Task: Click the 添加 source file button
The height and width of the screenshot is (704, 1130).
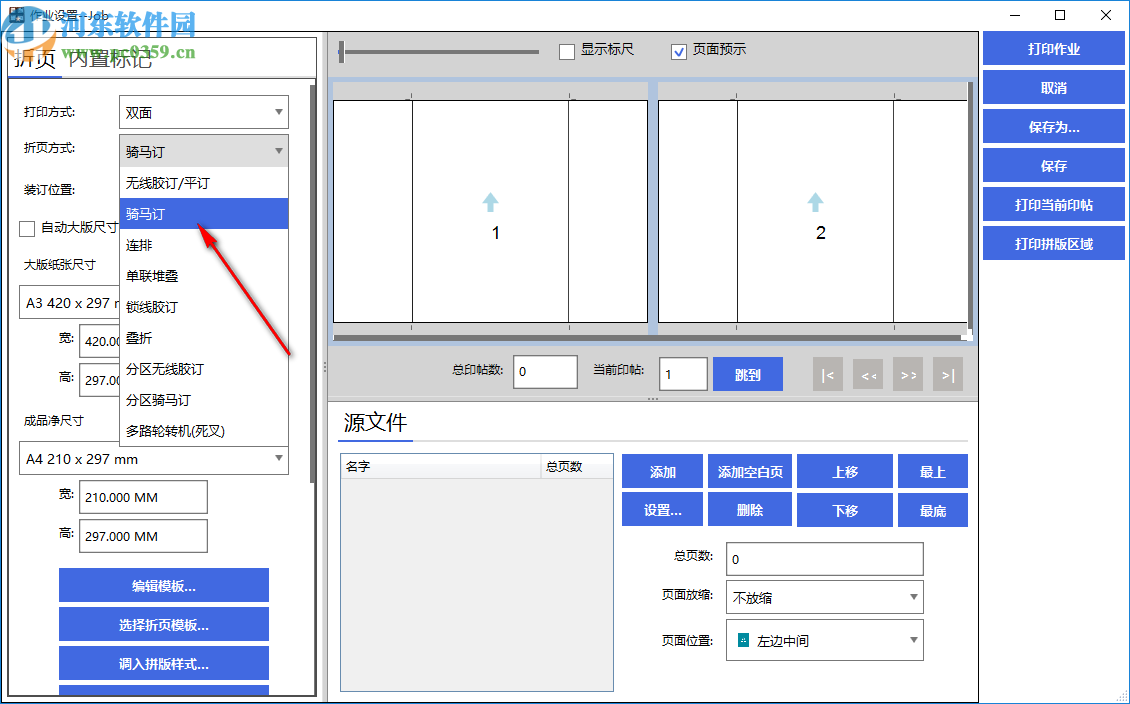Action: pos(662,472)
